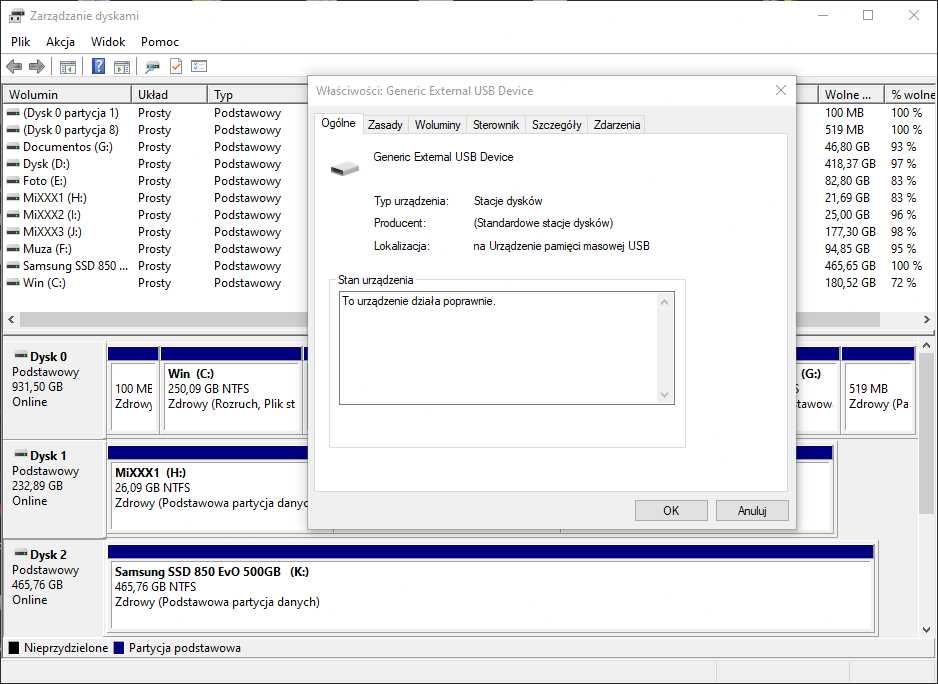Switch to the Ogólne tab

point(338,123)
